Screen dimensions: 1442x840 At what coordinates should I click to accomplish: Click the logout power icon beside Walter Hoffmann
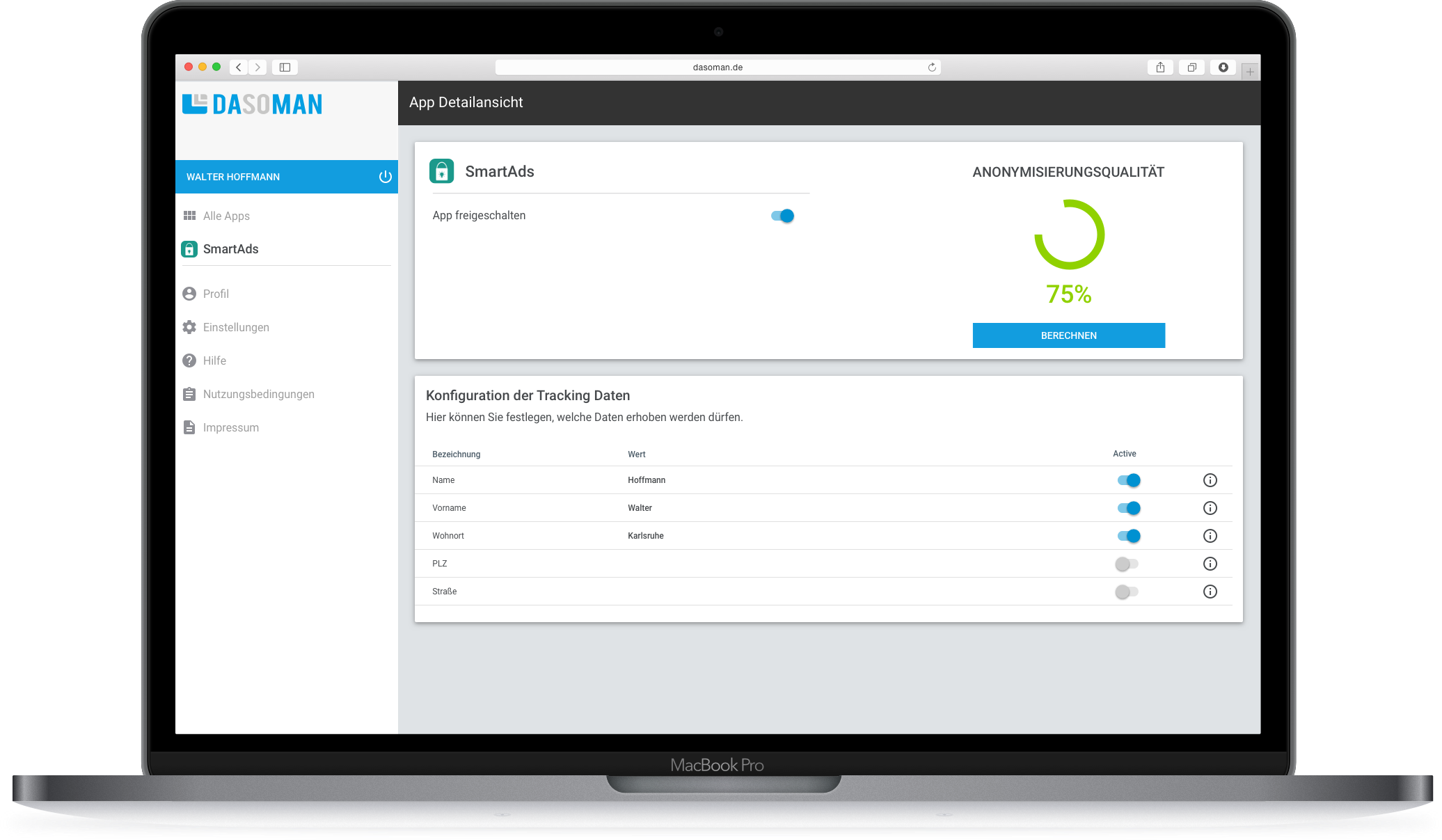tap(385, 177)
